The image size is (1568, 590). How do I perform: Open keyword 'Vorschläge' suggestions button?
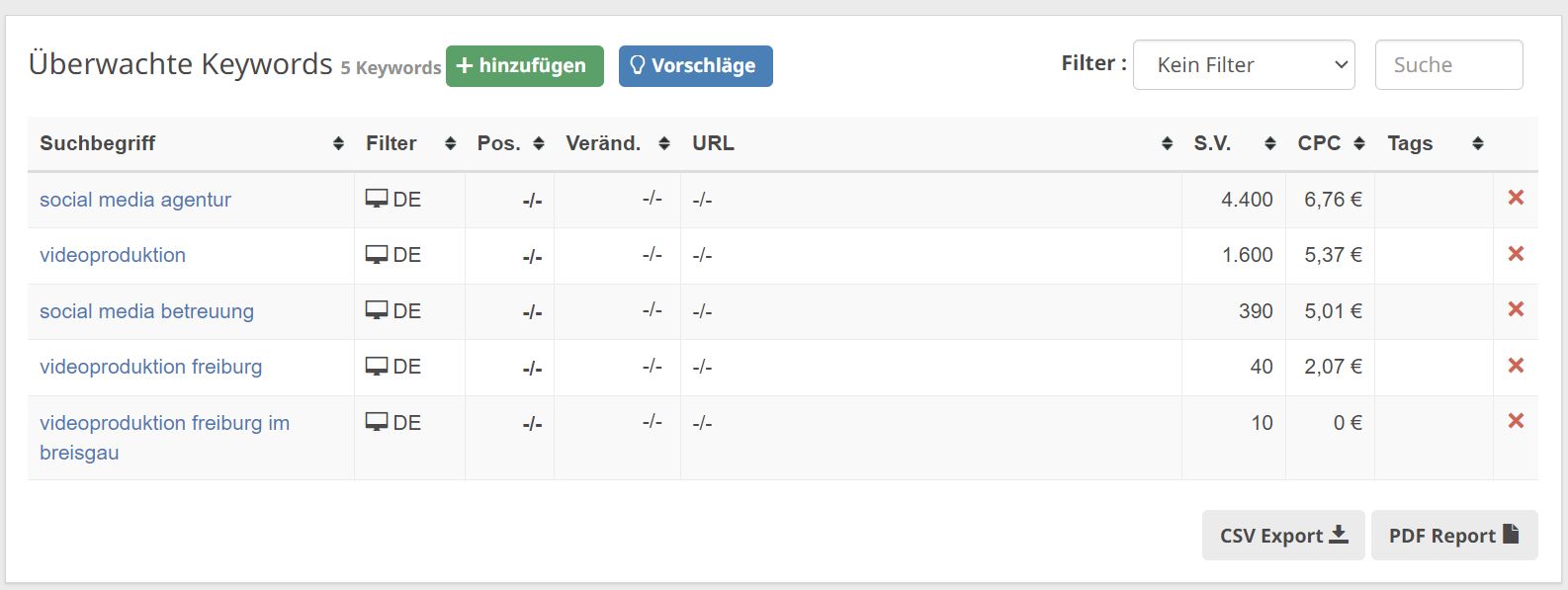coord(696,66)
